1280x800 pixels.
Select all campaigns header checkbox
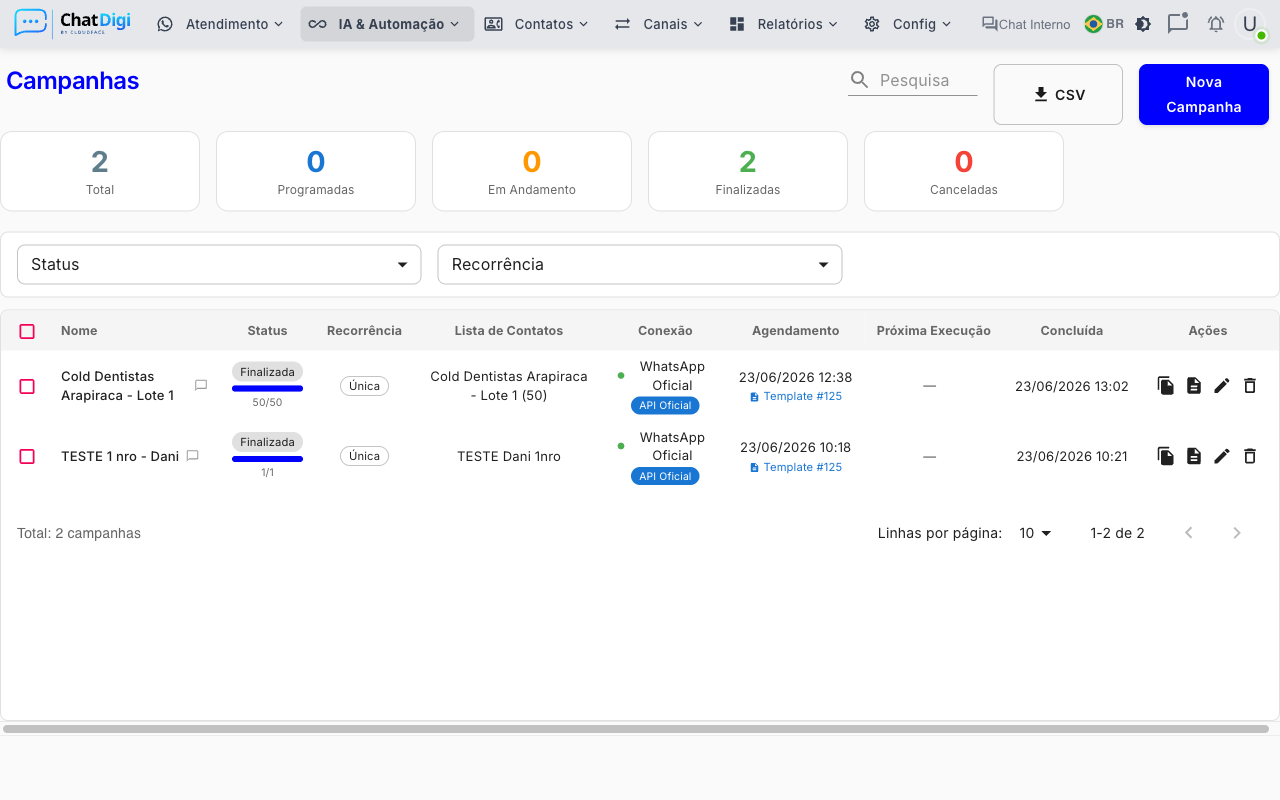click(x=27, y=331)
